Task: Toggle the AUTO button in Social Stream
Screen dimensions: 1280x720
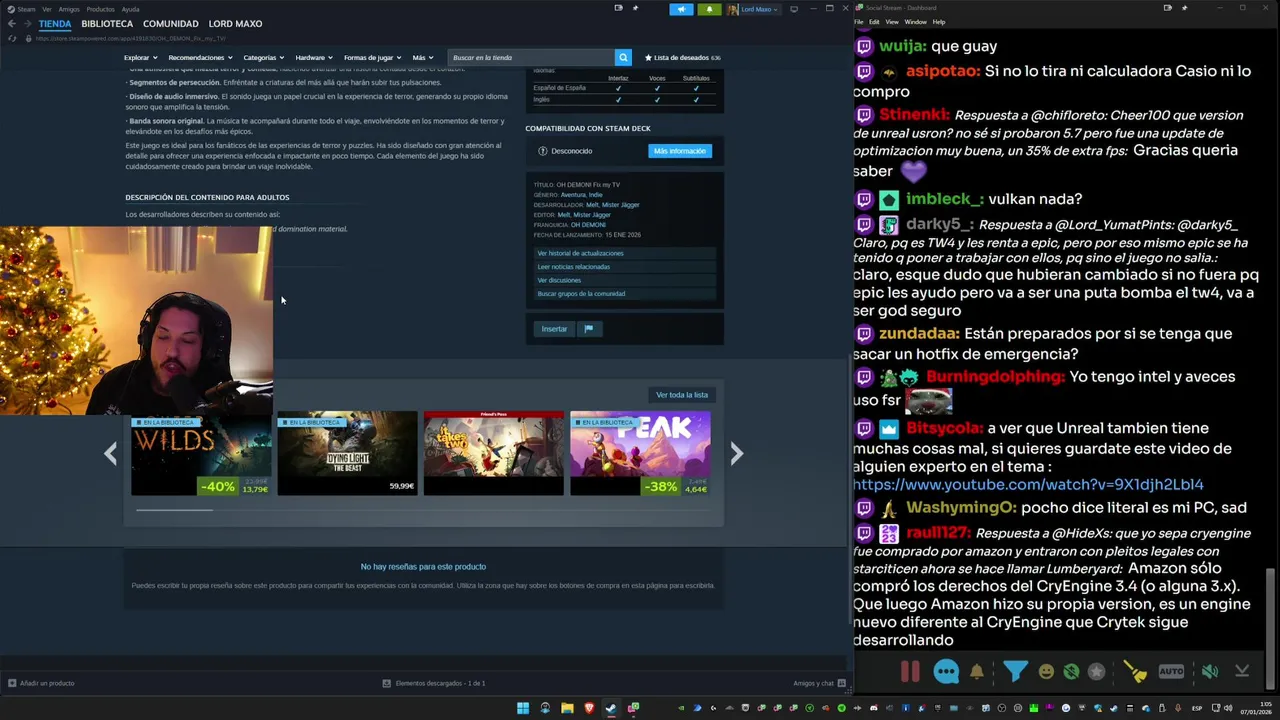Action: (1171, 672)
